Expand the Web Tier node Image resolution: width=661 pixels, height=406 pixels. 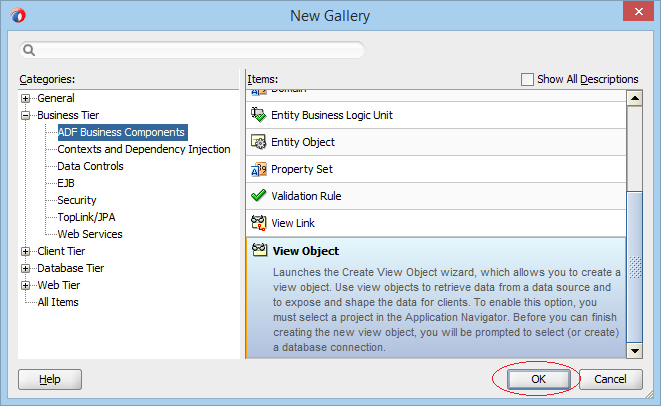[26, 285]
